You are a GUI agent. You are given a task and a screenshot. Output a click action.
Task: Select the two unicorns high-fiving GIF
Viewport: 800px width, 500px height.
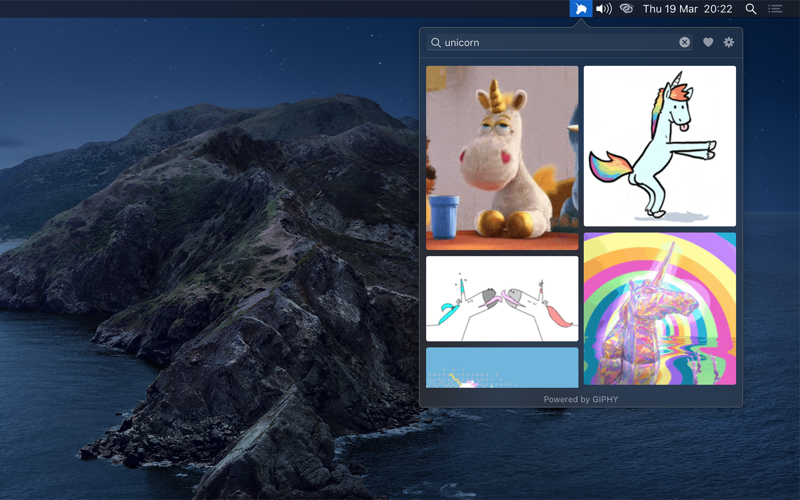[x=502, y=298]
